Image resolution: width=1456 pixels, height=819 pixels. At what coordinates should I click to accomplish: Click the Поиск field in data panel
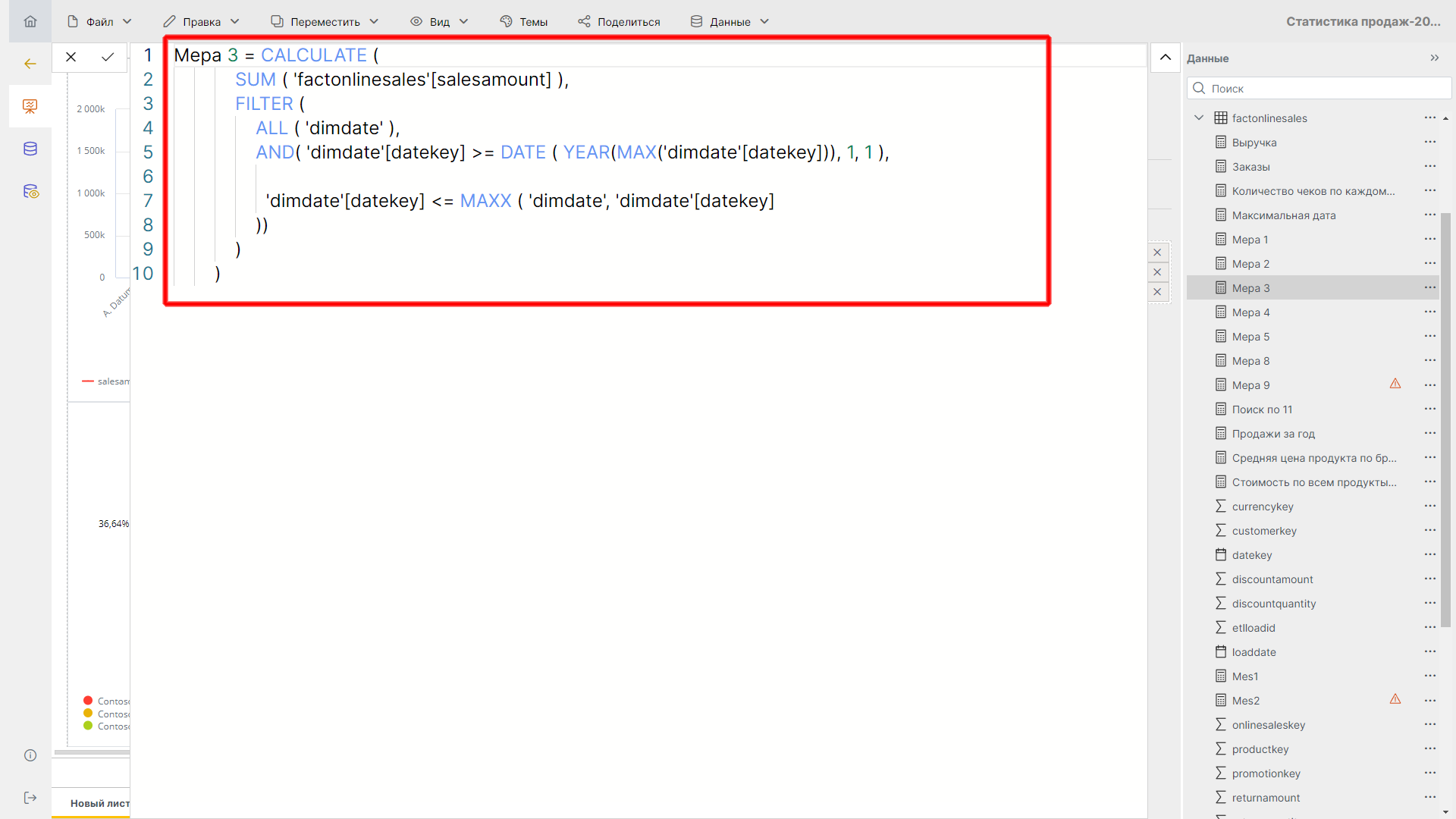[1319, 89]
